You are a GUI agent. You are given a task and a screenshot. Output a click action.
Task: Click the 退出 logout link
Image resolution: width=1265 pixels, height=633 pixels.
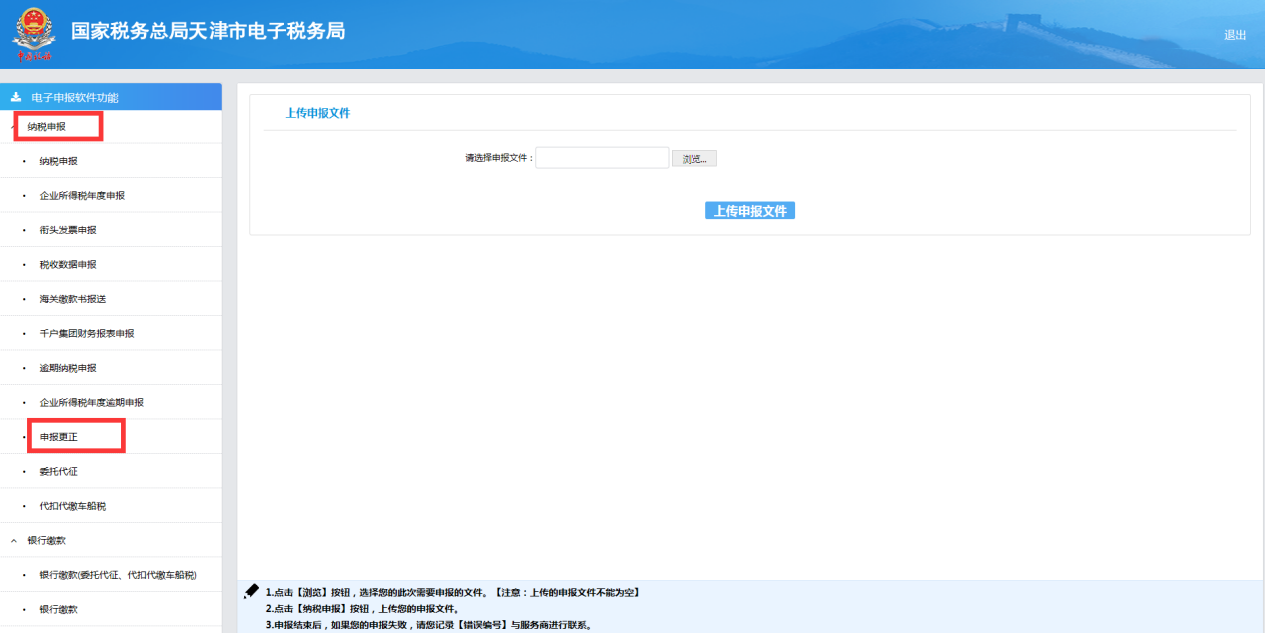1235,35
